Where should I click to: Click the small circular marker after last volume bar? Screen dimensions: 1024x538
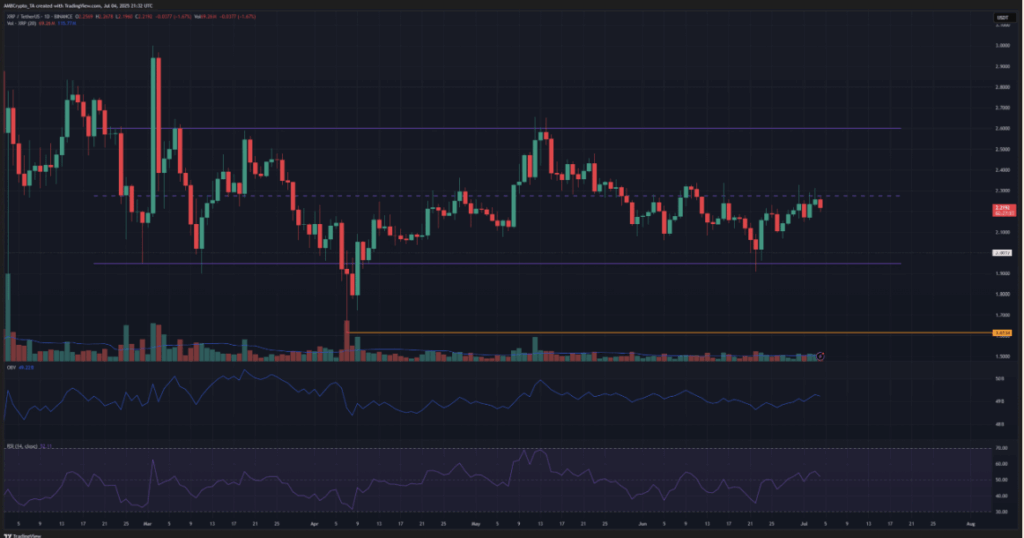click(x=820, y=356)
